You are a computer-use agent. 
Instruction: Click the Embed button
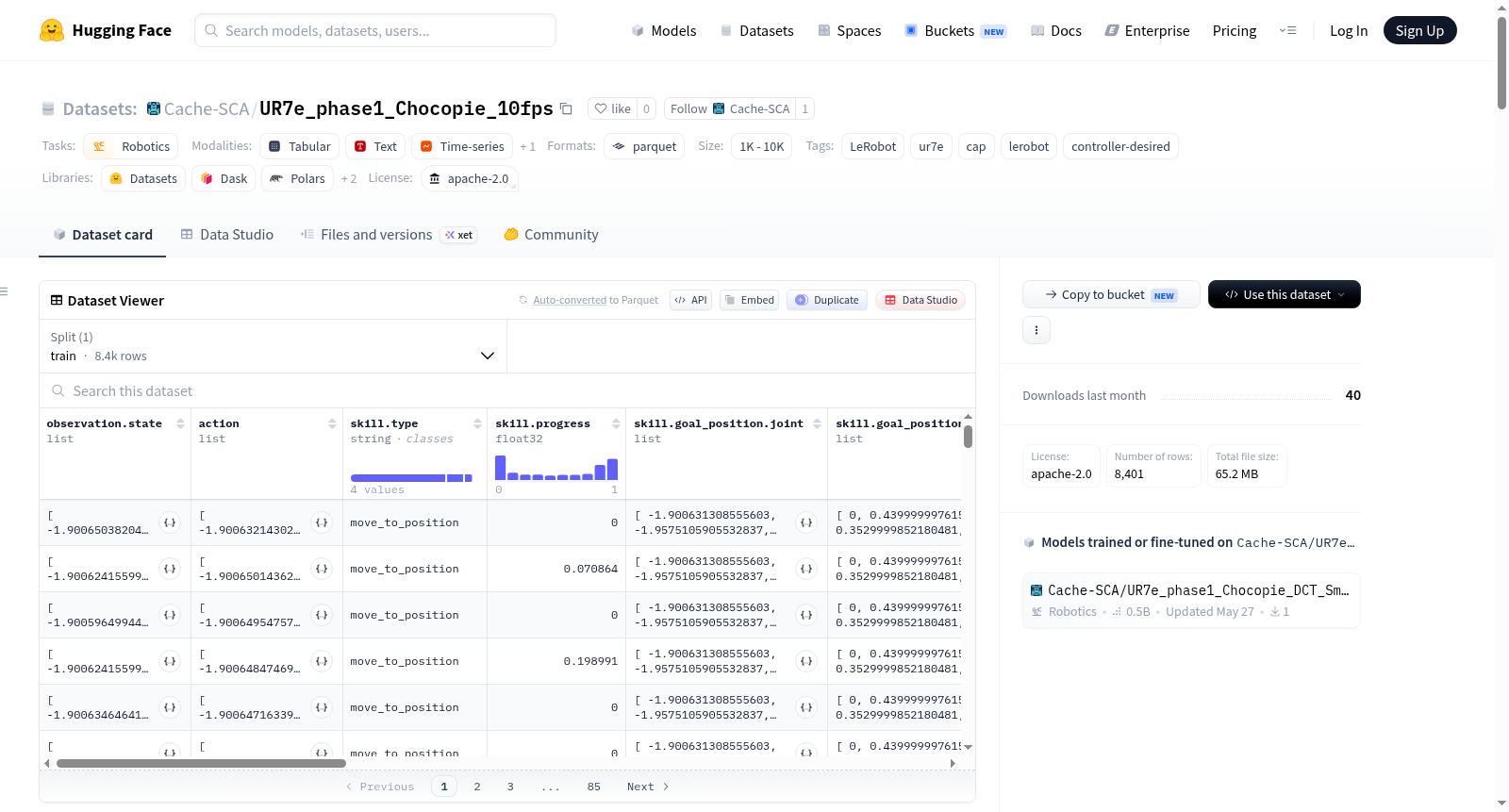point(749,300)
